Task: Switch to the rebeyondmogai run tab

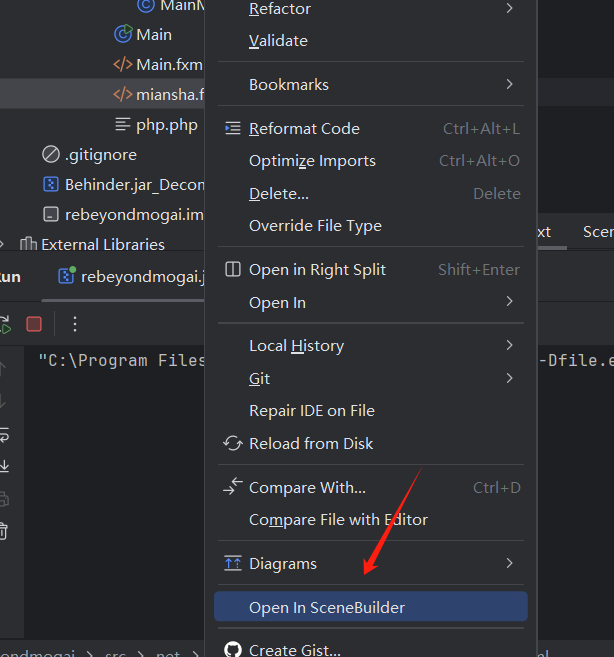Action: point(131,277)
